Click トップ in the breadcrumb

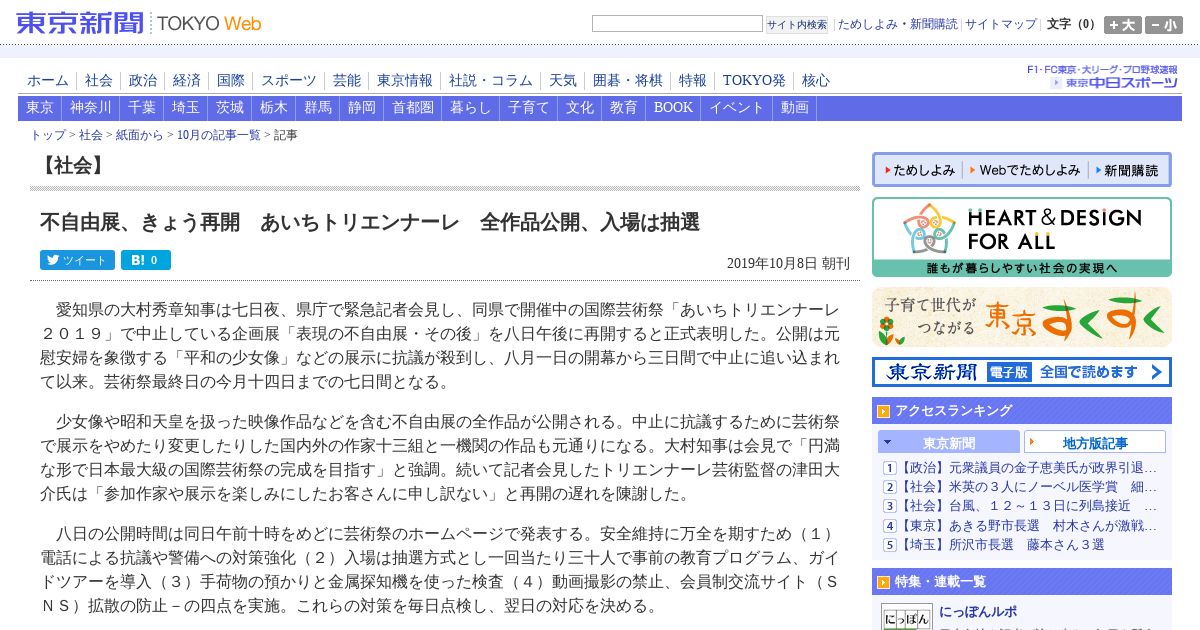coord(48,135)
